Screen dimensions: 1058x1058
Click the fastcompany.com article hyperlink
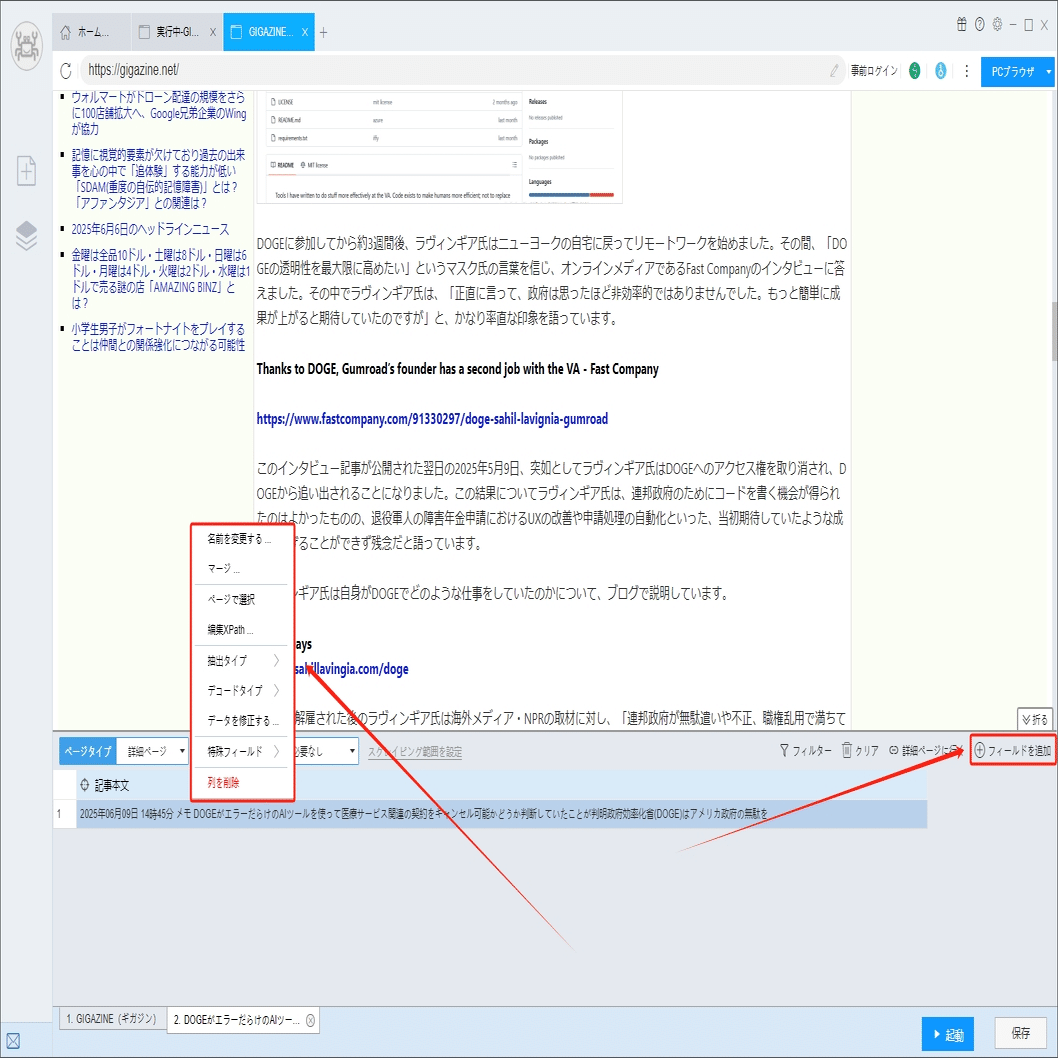click(432, 418)
